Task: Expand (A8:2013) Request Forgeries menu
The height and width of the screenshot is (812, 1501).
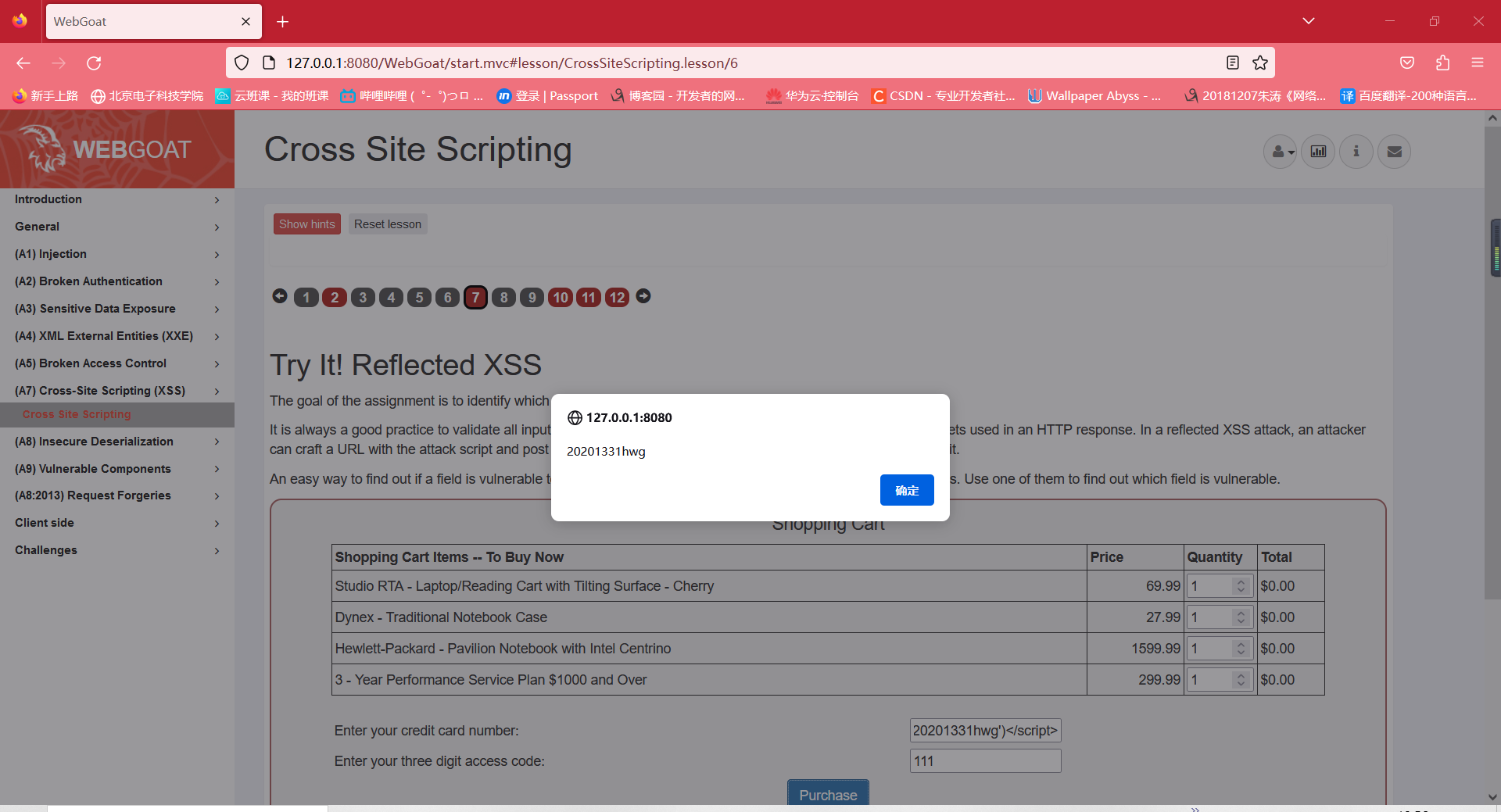Action: click(117, 496)
